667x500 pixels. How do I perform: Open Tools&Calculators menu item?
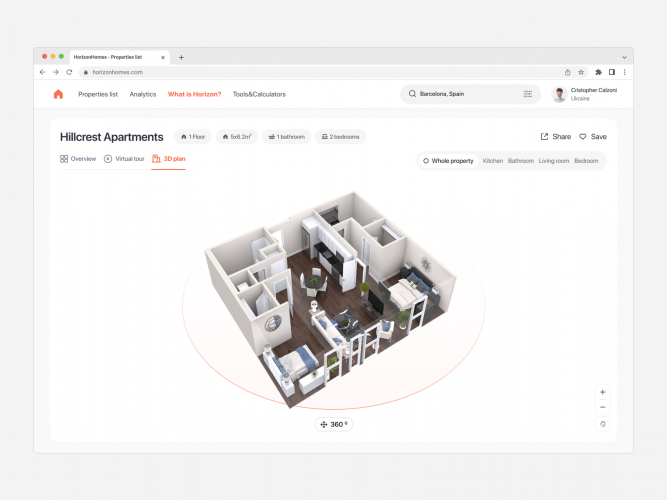[x=259, y=94]
